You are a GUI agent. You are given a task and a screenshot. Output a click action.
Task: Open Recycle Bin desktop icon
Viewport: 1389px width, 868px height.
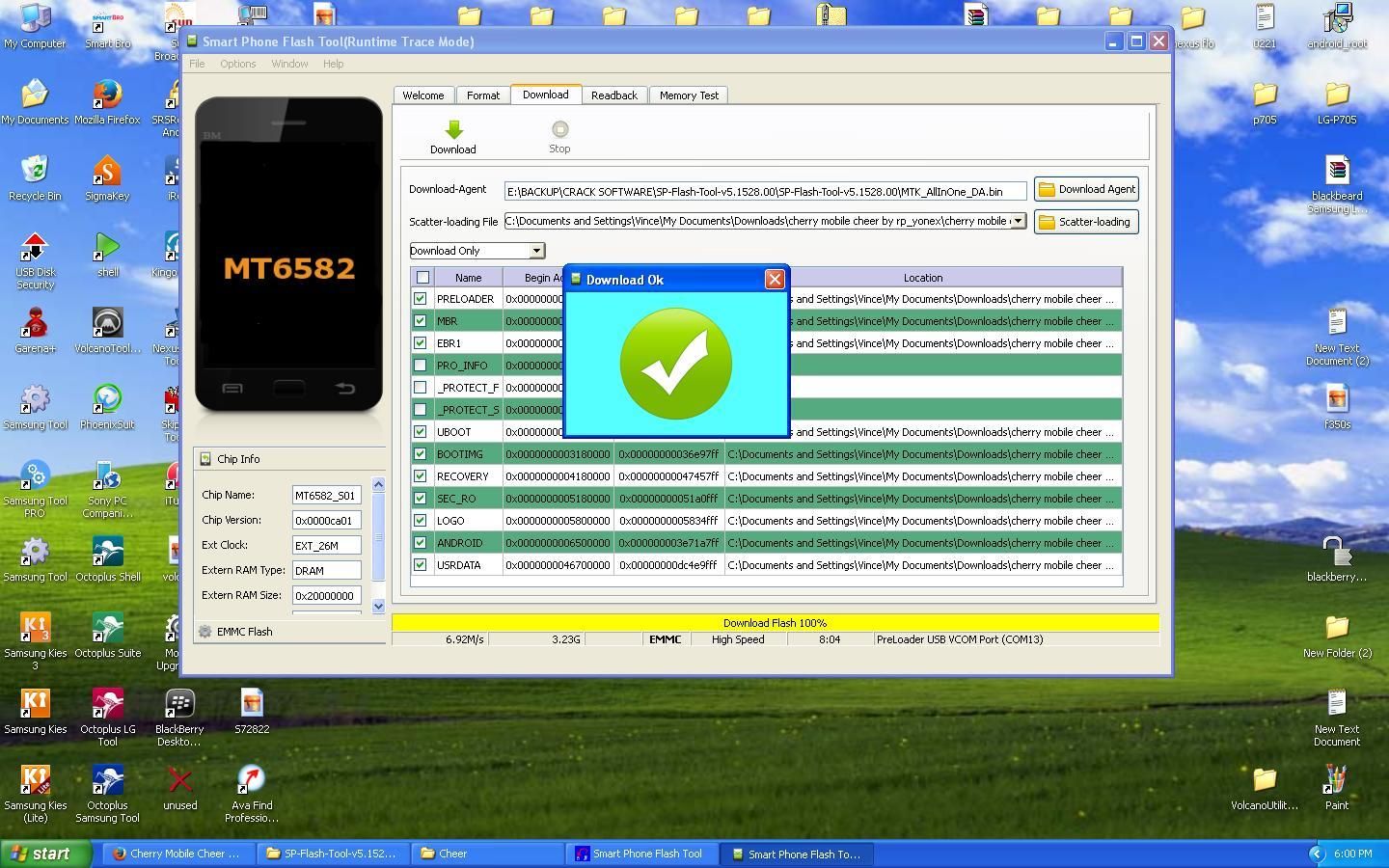point(35,178)
